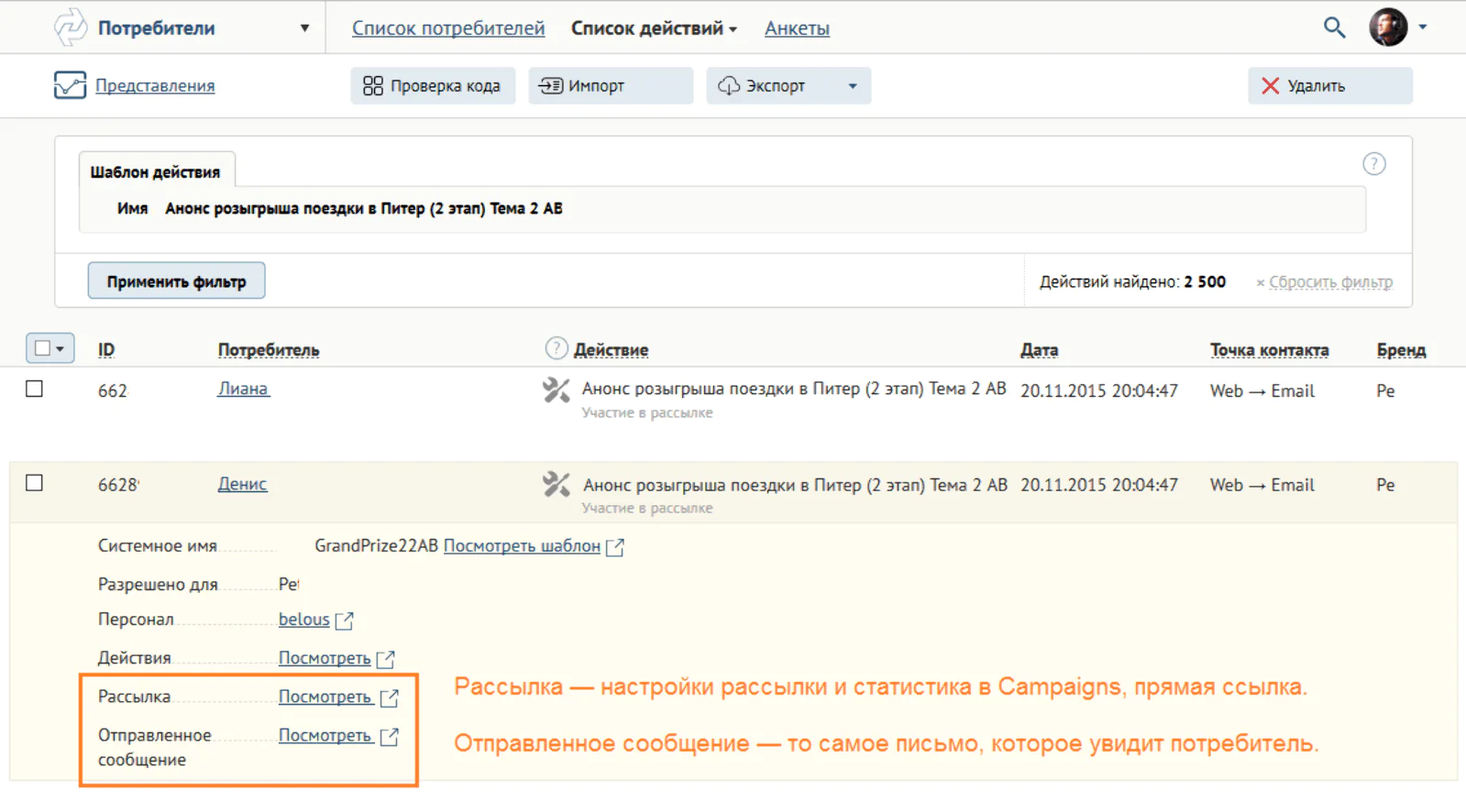Click Посмотреть link in Рассылка row
Viewport: 1466px width, 812px height.
(x=325, y=697)
